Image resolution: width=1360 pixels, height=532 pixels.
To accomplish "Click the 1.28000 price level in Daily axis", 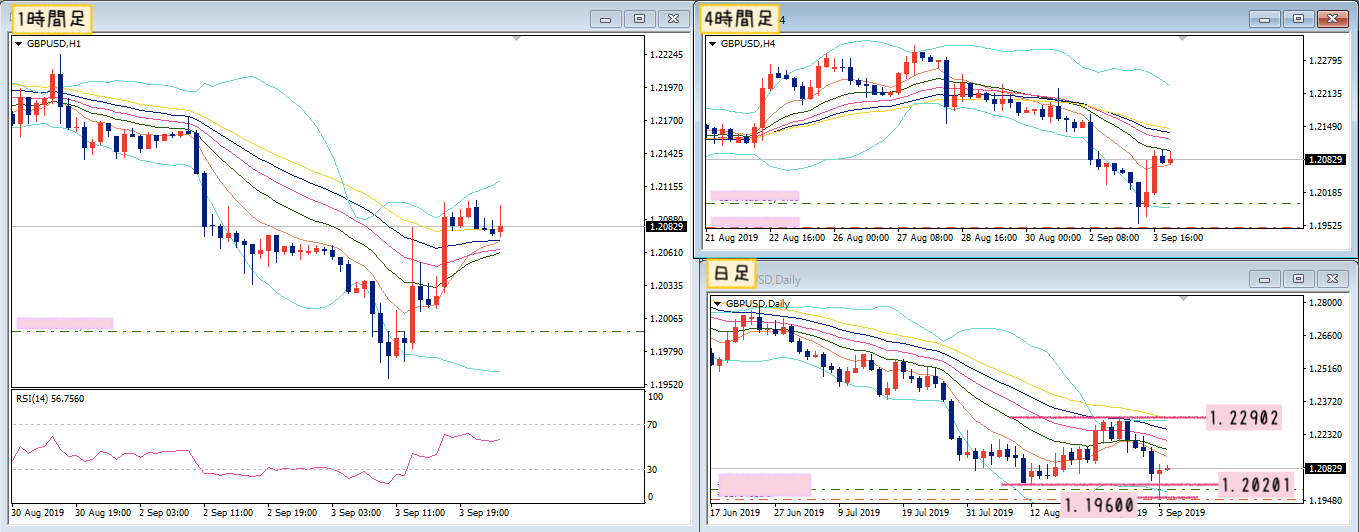I will pyautogui.click(x=1327, y=302).
